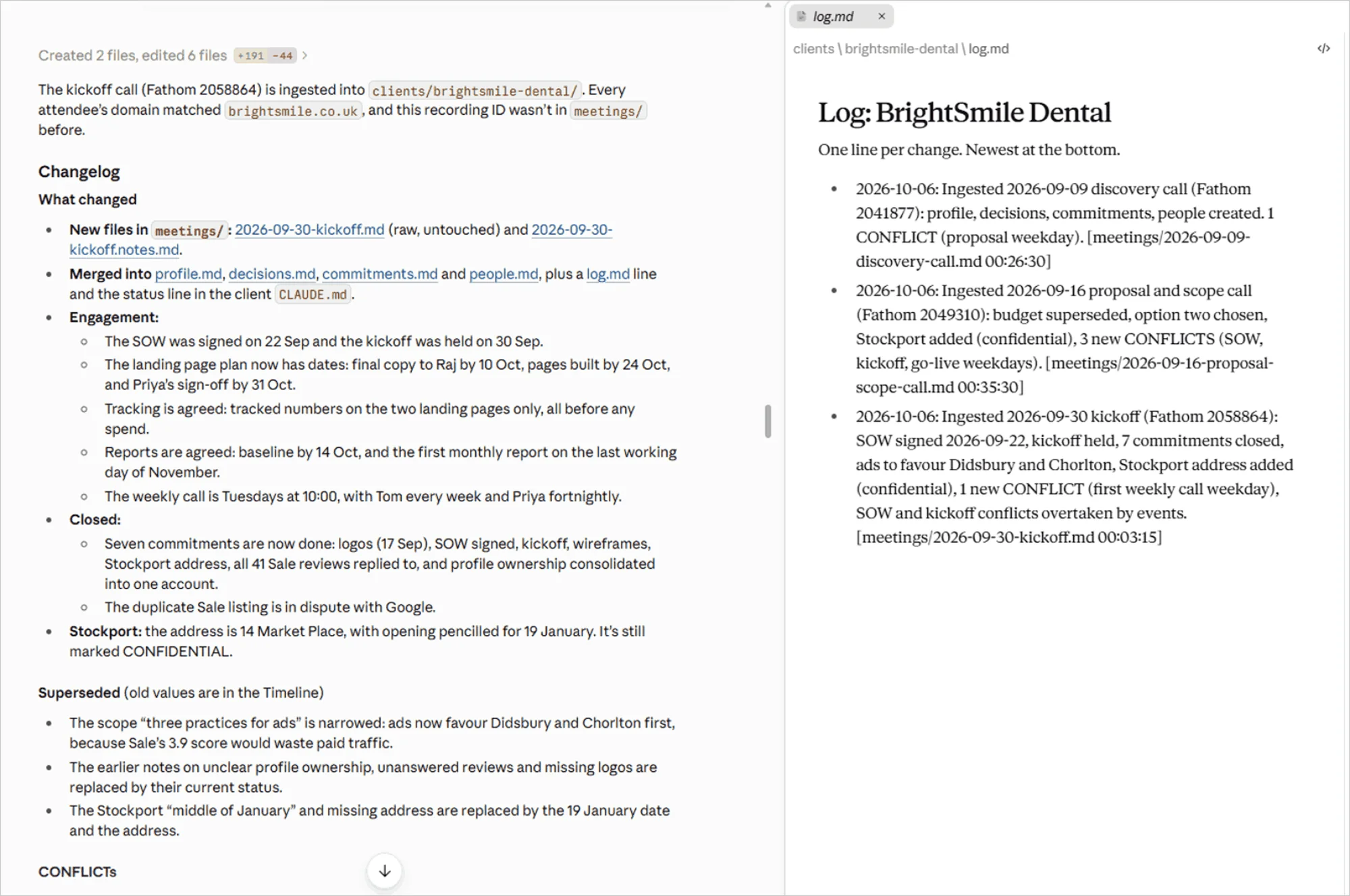Open the log.md link in changelog
The height and width of the screenshot is (896, 1350).
[607, 274]
